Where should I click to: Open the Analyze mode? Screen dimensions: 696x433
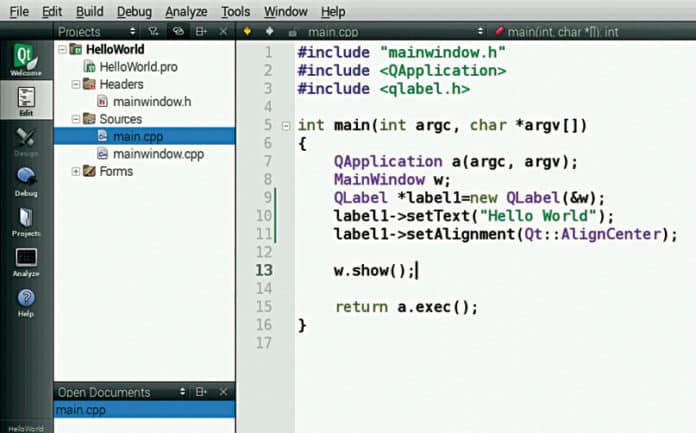pyautogui.click(x=26, y=262)
